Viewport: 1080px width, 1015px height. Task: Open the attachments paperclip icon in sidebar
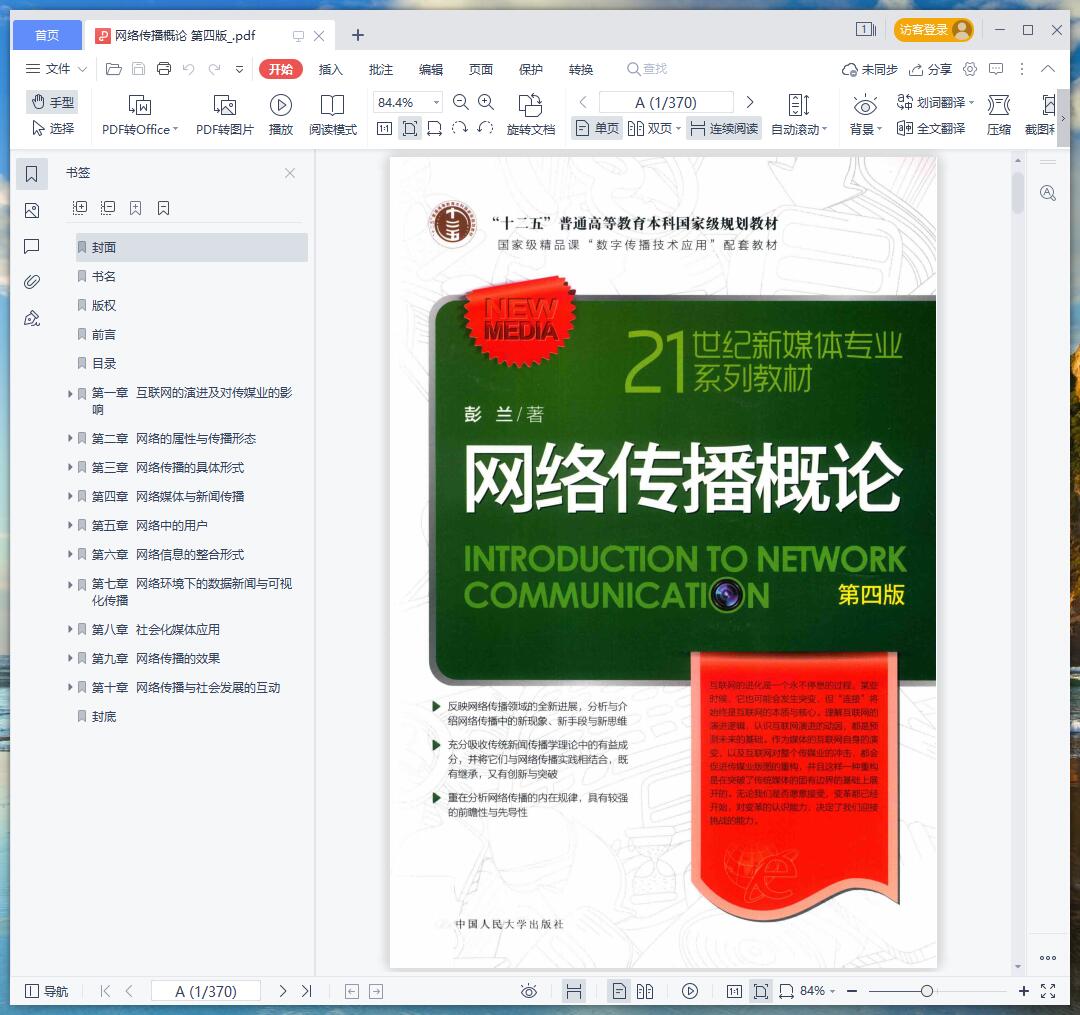point(32,282)
